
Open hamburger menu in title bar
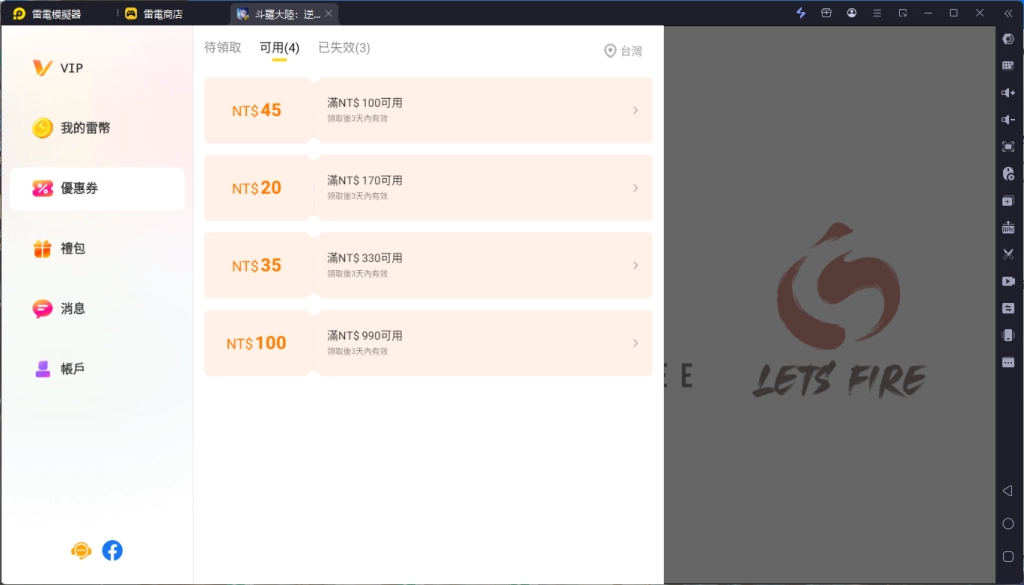point(877,12)
